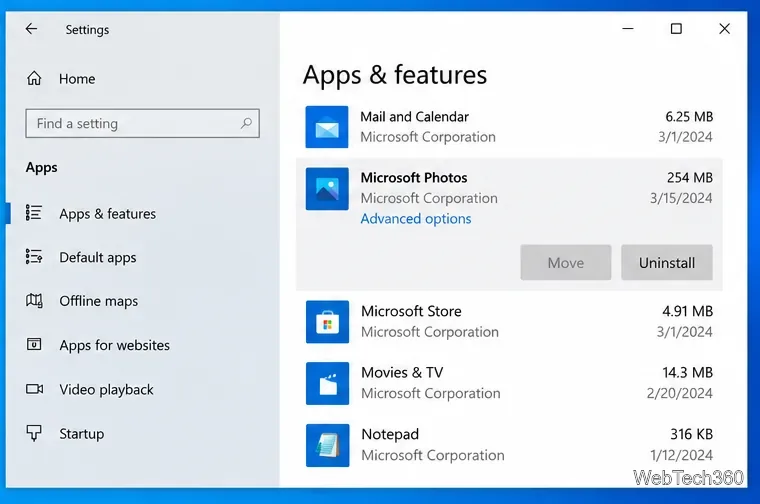
Task: Click the Movies & TV app icon
Action: point(327,383)
